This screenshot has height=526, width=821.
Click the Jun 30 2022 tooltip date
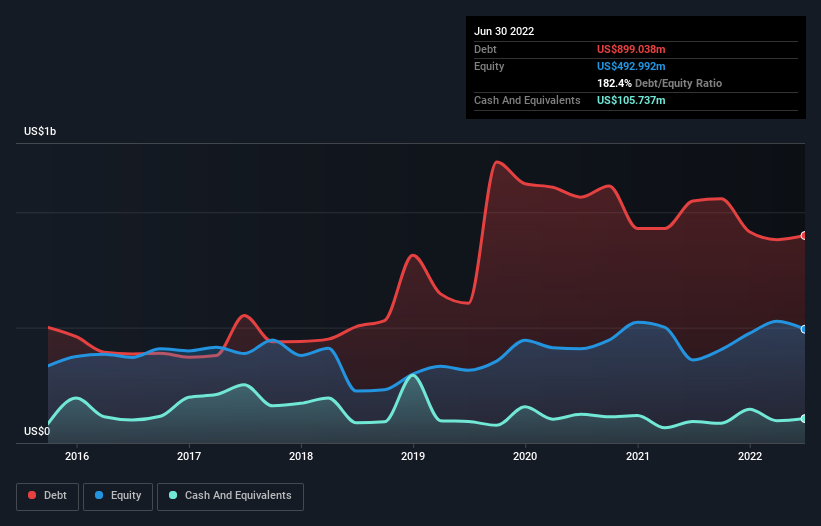pos(504,31)
